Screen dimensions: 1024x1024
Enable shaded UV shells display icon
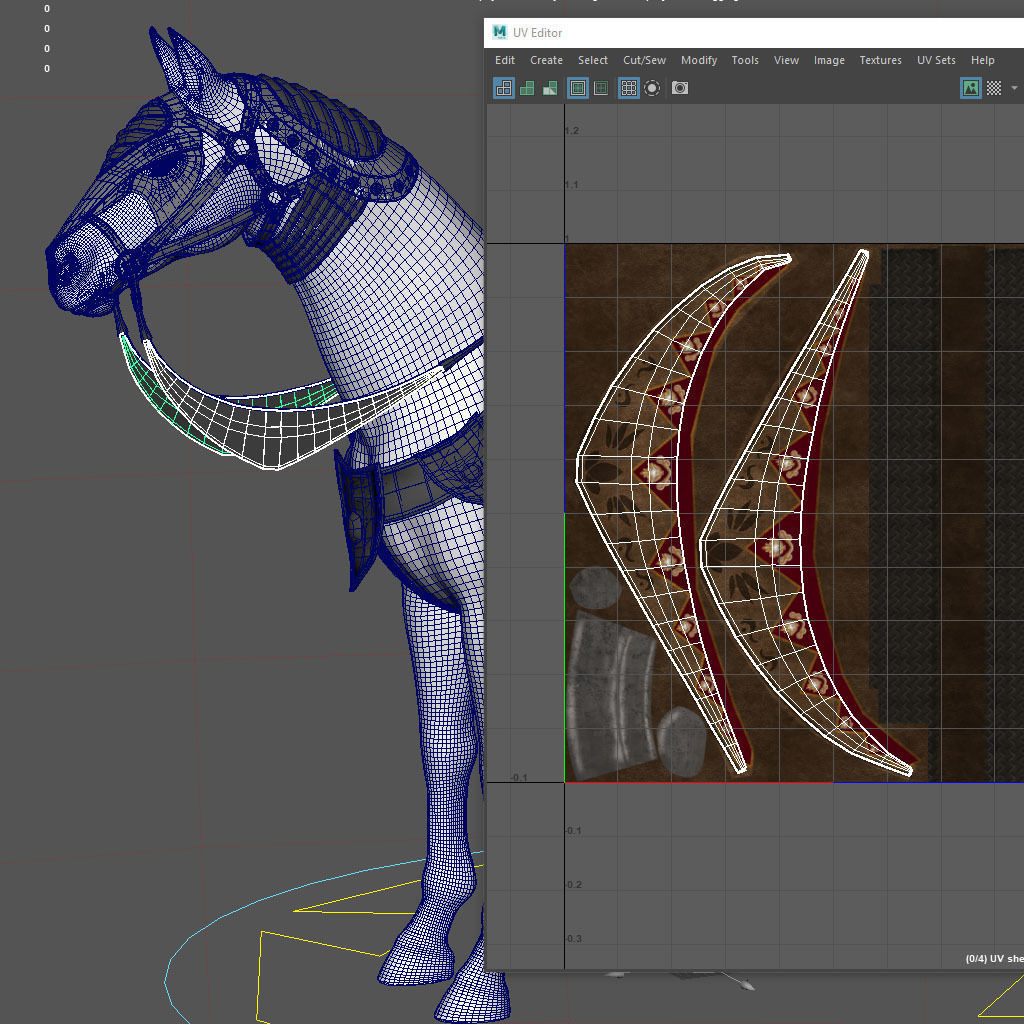tap(527, 88)
